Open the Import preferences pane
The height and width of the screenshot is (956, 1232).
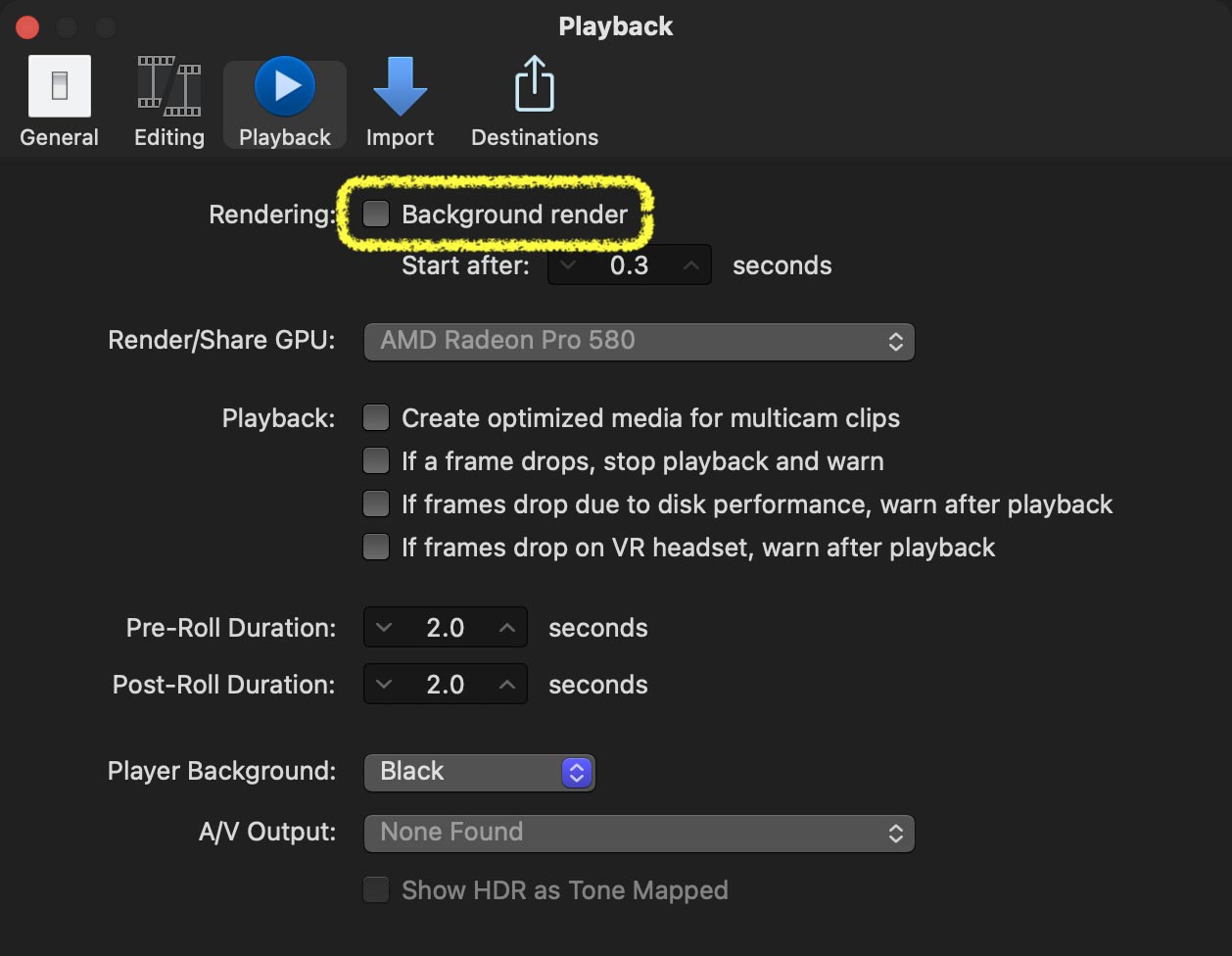click(x=400, y=101)
